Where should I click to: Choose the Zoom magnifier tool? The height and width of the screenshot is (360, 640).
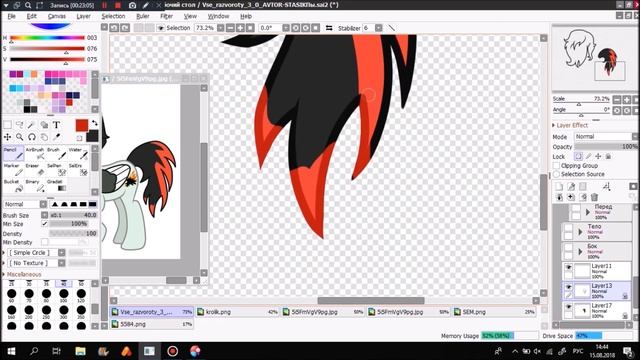20,137
